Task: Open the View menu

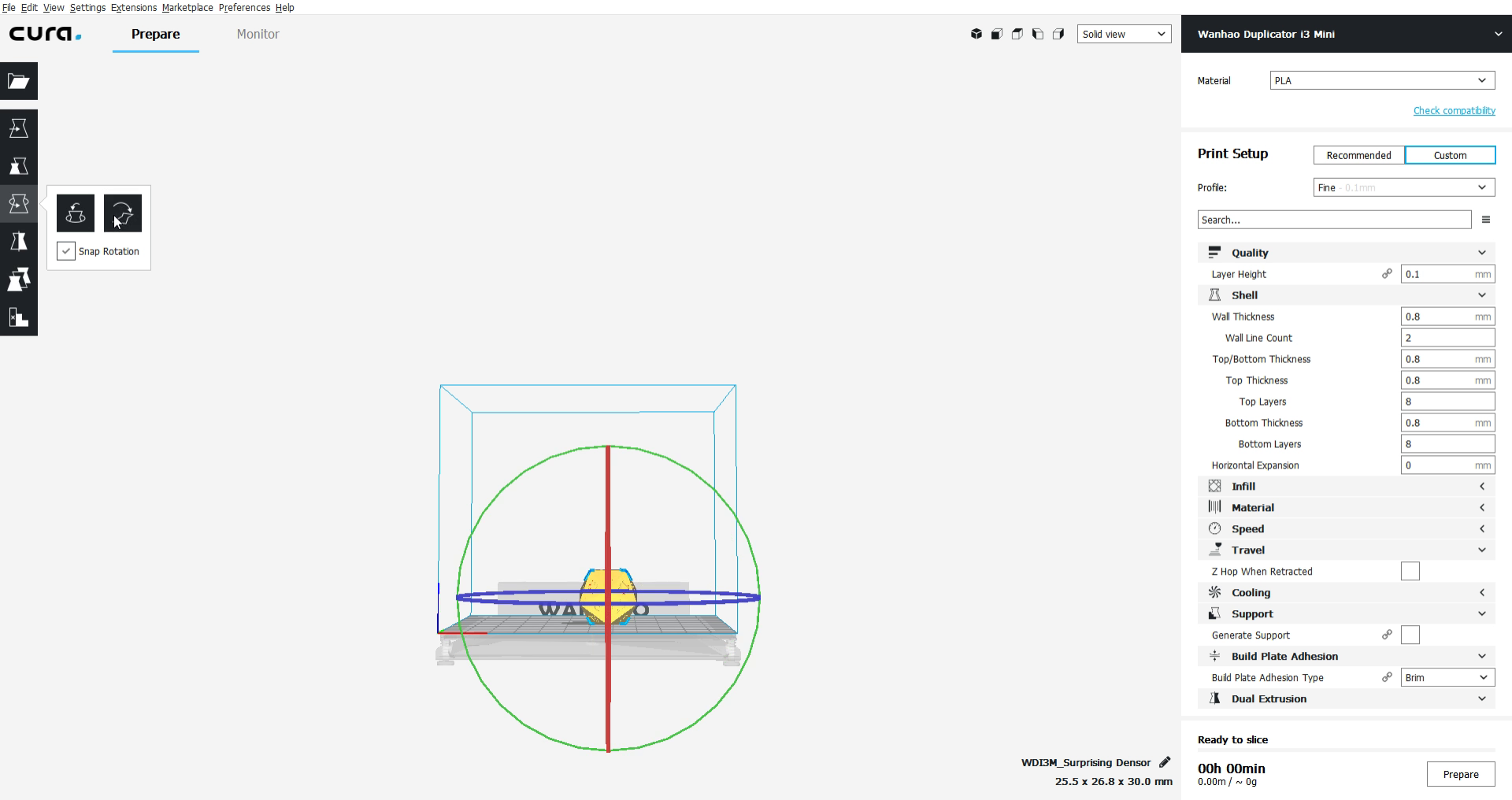Action: pos(54,7)
